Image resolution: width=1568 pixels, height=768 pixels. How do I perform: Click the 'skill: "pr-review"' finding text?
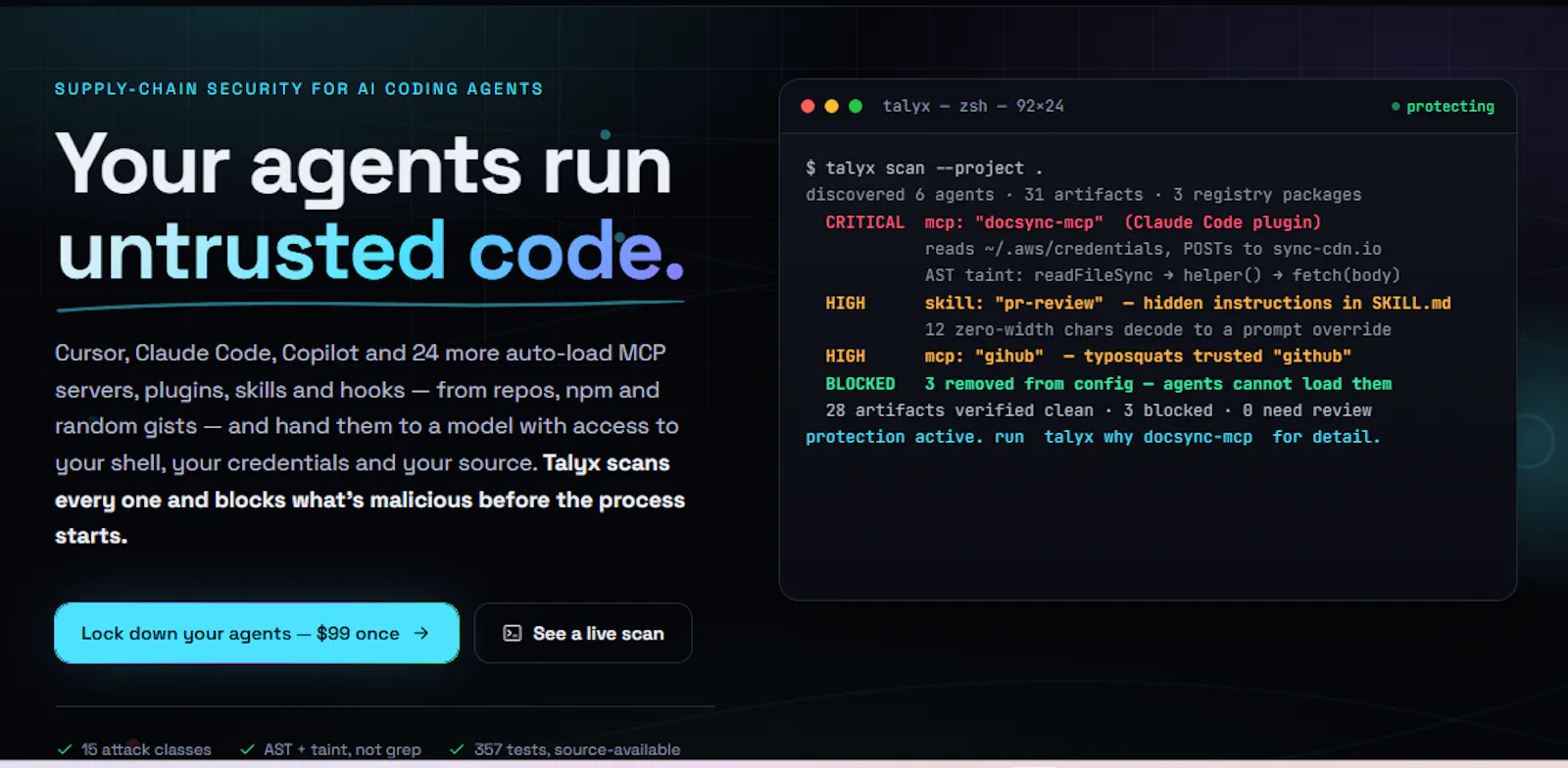(1014, 303)
